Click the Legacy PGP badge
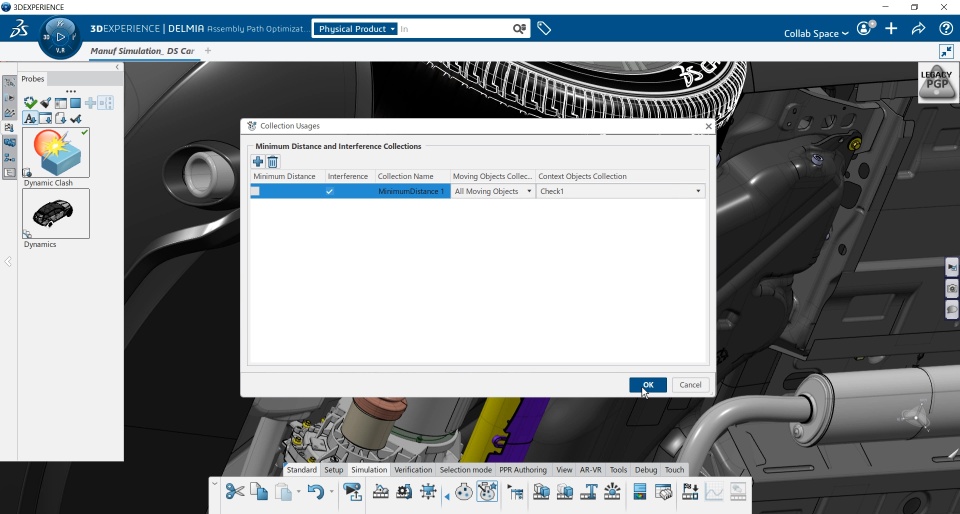960x514 pixels. (936, 82)
